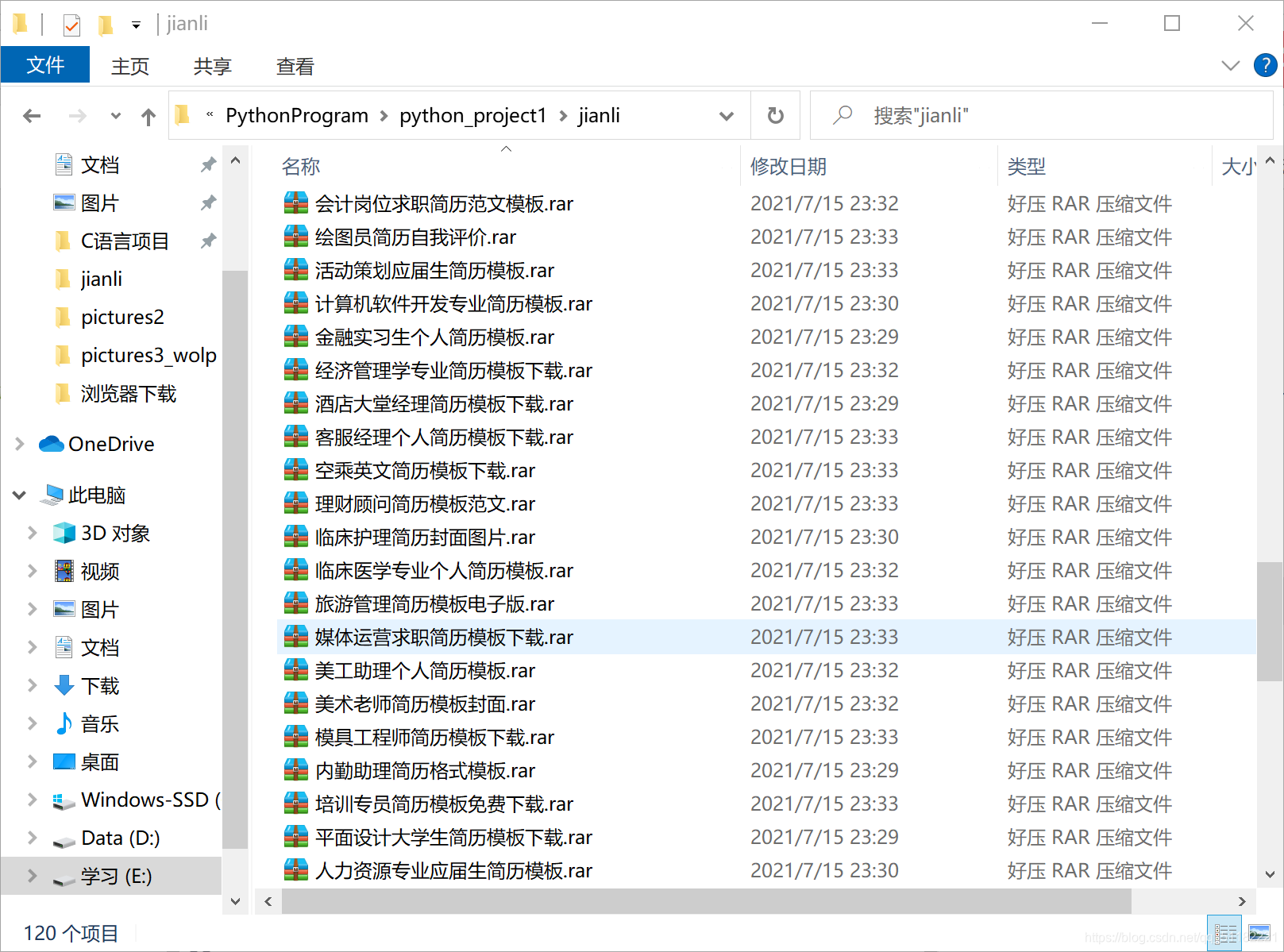Collapse the 此电脑 tree node
The image size is (1284, 952).
[20, 495]
